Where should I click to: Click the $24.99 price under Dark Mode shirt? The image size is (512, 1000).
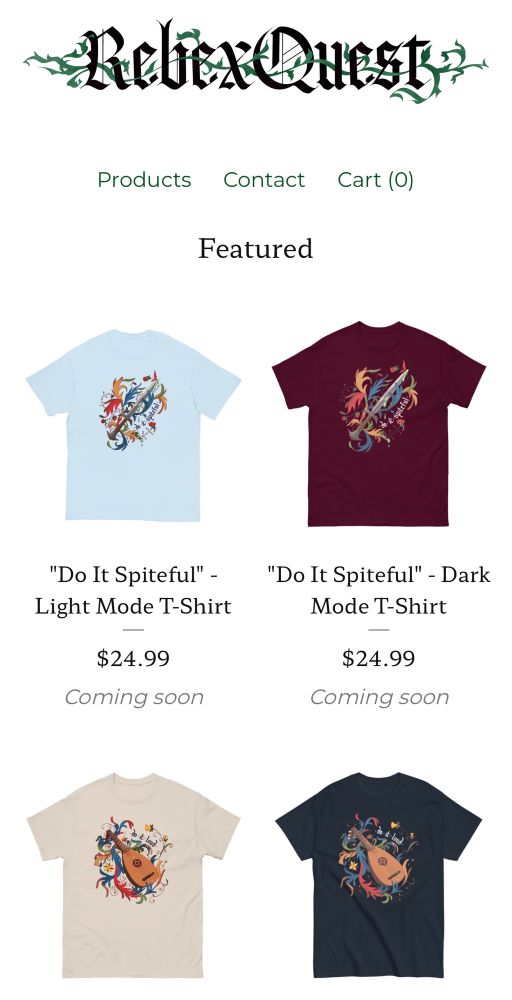pyautogui.click(x=379, y=658)
